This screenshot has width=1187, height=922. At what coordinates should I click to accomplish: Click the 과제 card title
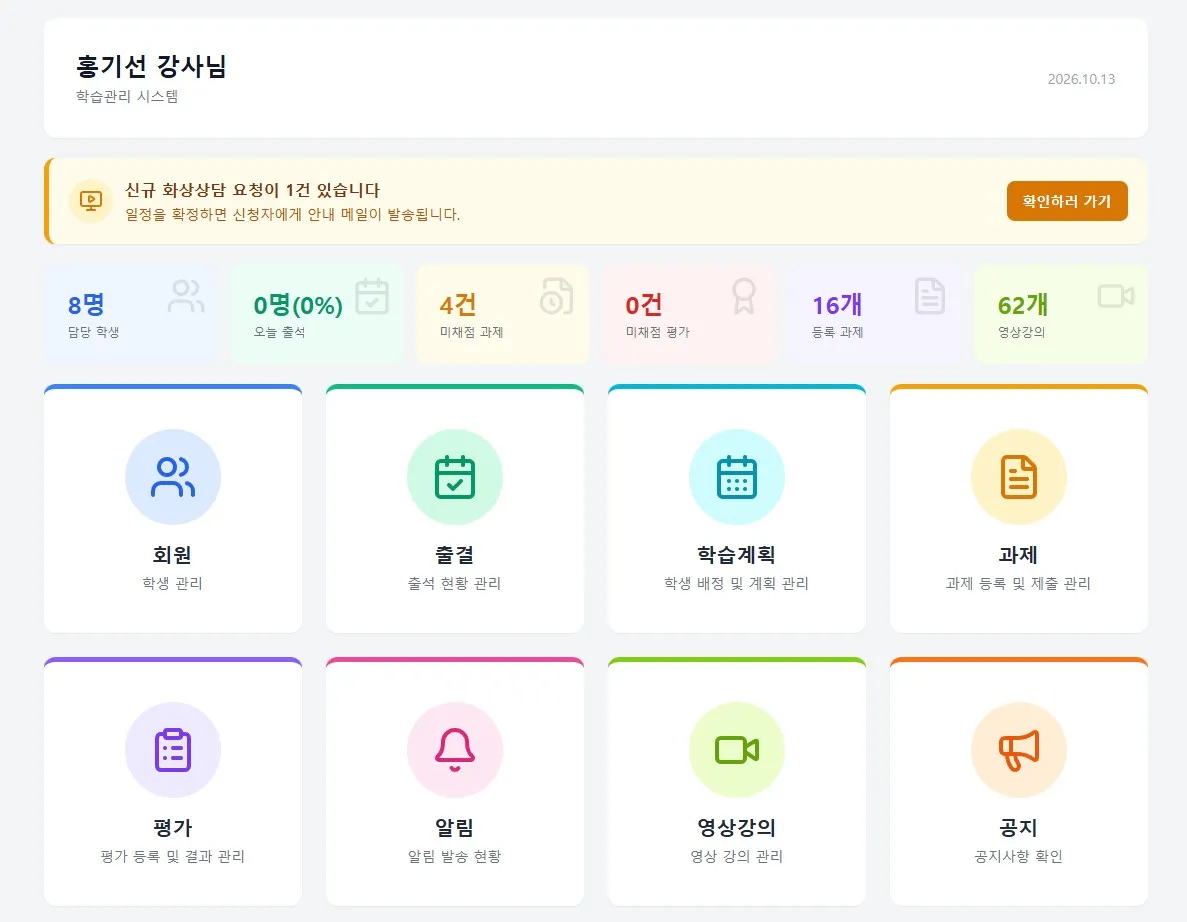(x=1018, y=555)
